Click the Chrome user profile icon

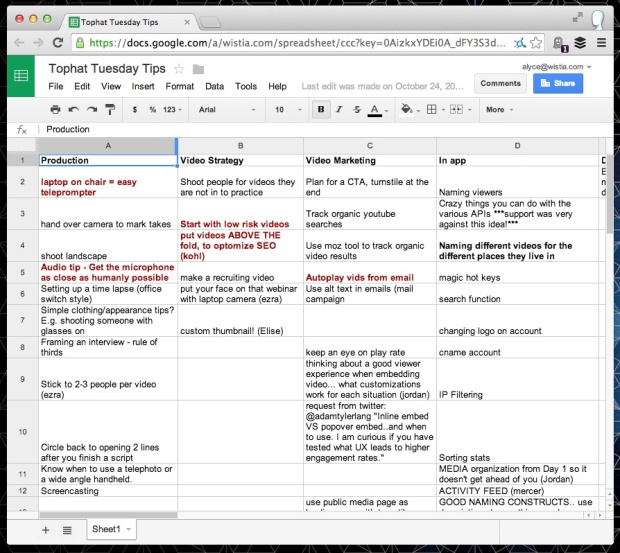click(x=598, y=19)
